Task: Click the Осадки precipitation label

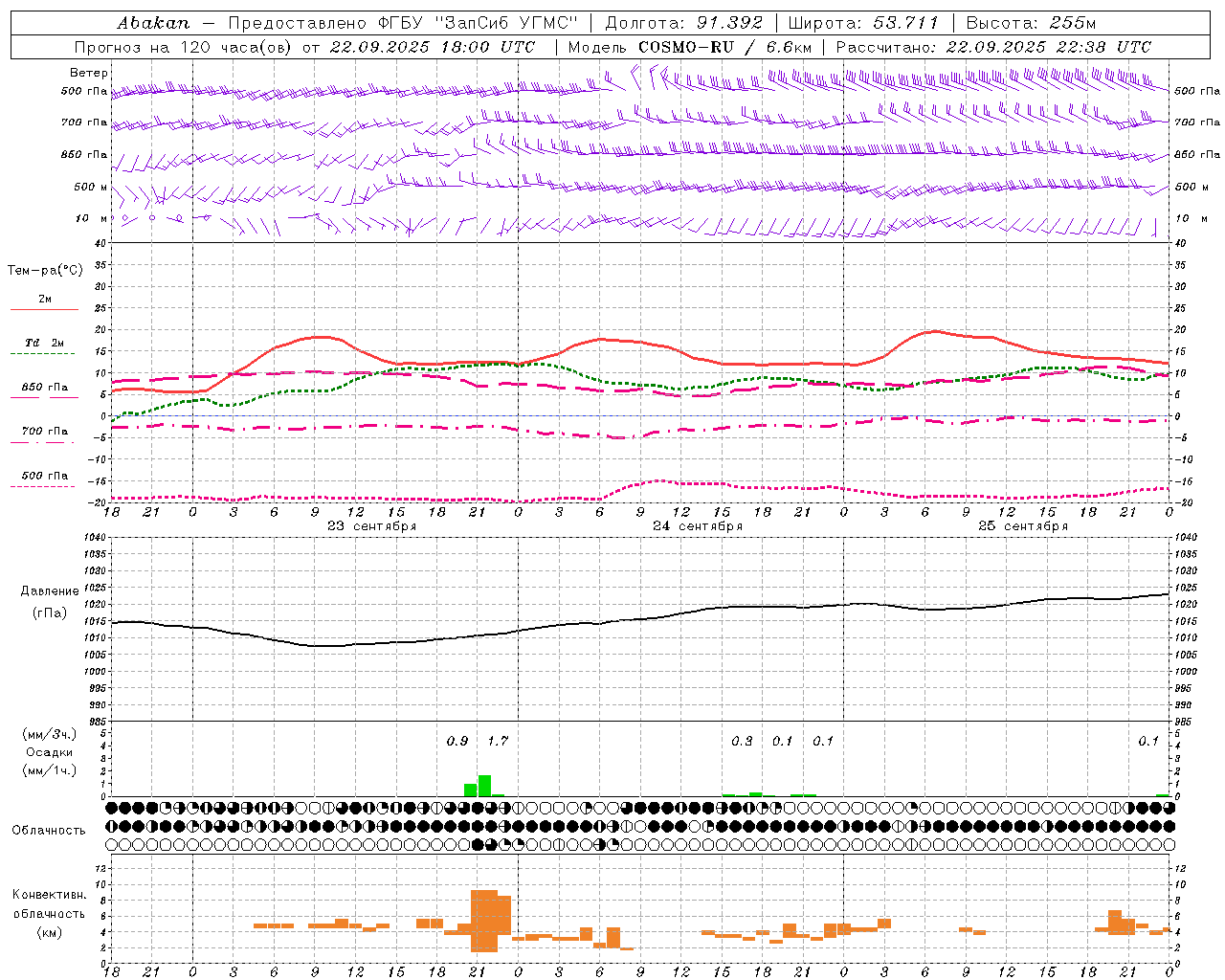Action: (50, 752)
